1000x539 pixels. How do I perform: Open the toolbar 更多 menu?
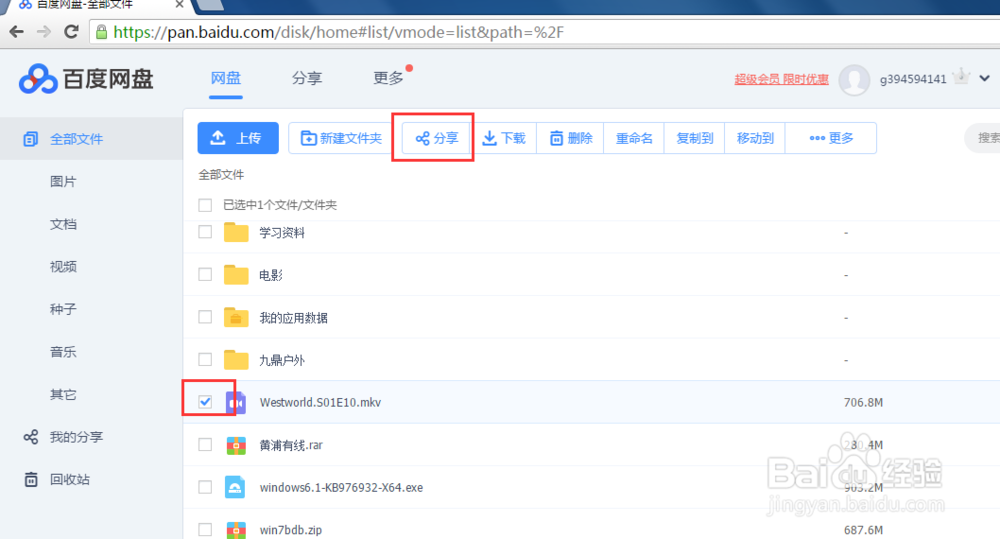(831, 138)
